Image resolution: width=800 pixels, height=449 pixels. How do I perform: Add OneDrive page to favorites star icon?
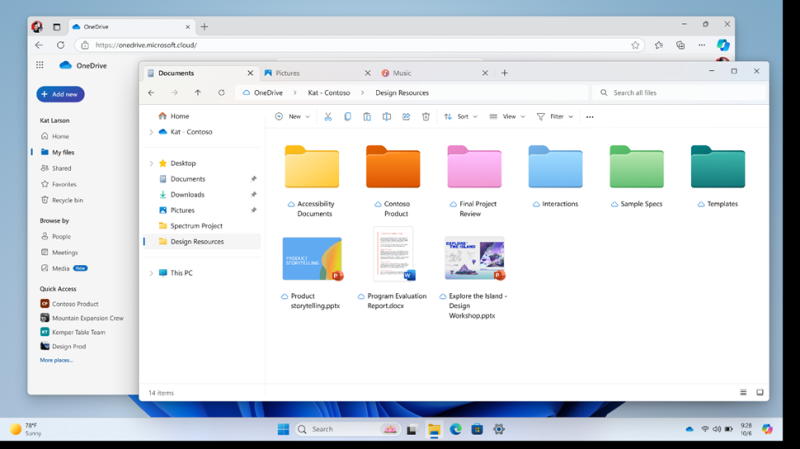pos(635,45)
